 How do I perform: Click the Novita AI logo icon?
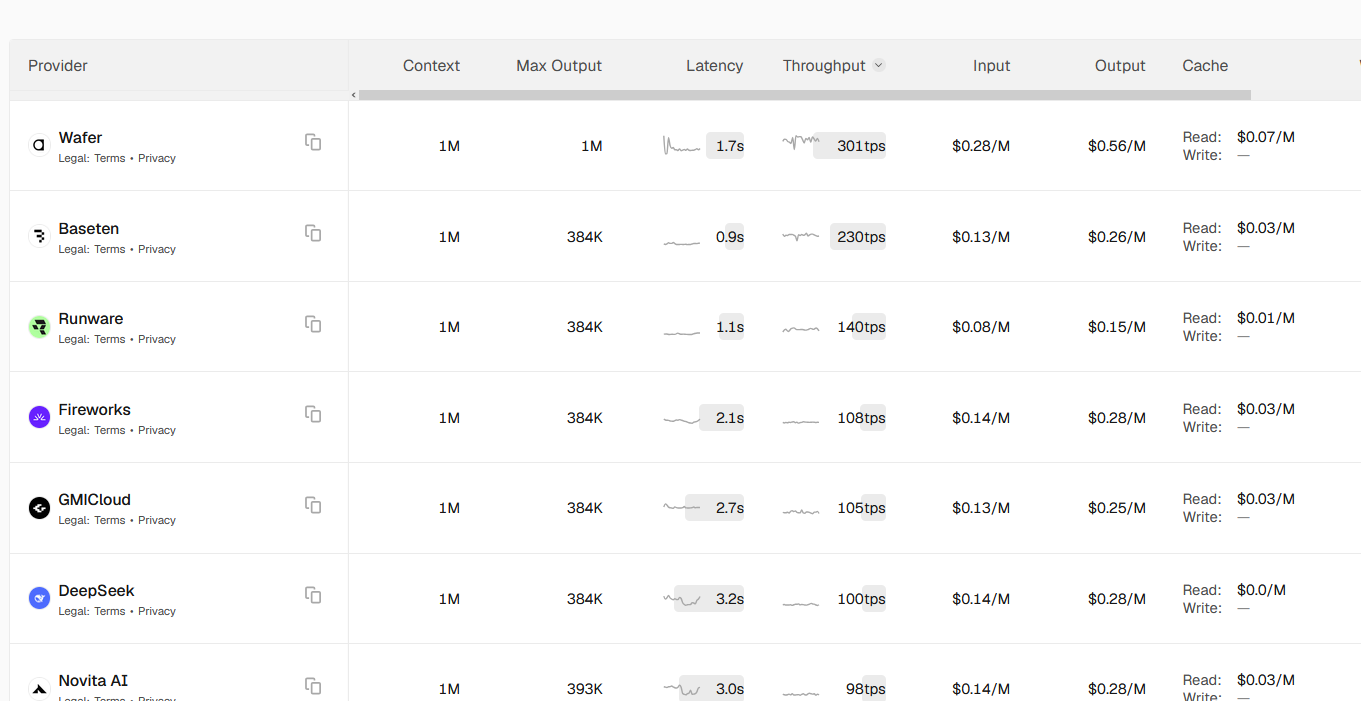tap(39, 689)
